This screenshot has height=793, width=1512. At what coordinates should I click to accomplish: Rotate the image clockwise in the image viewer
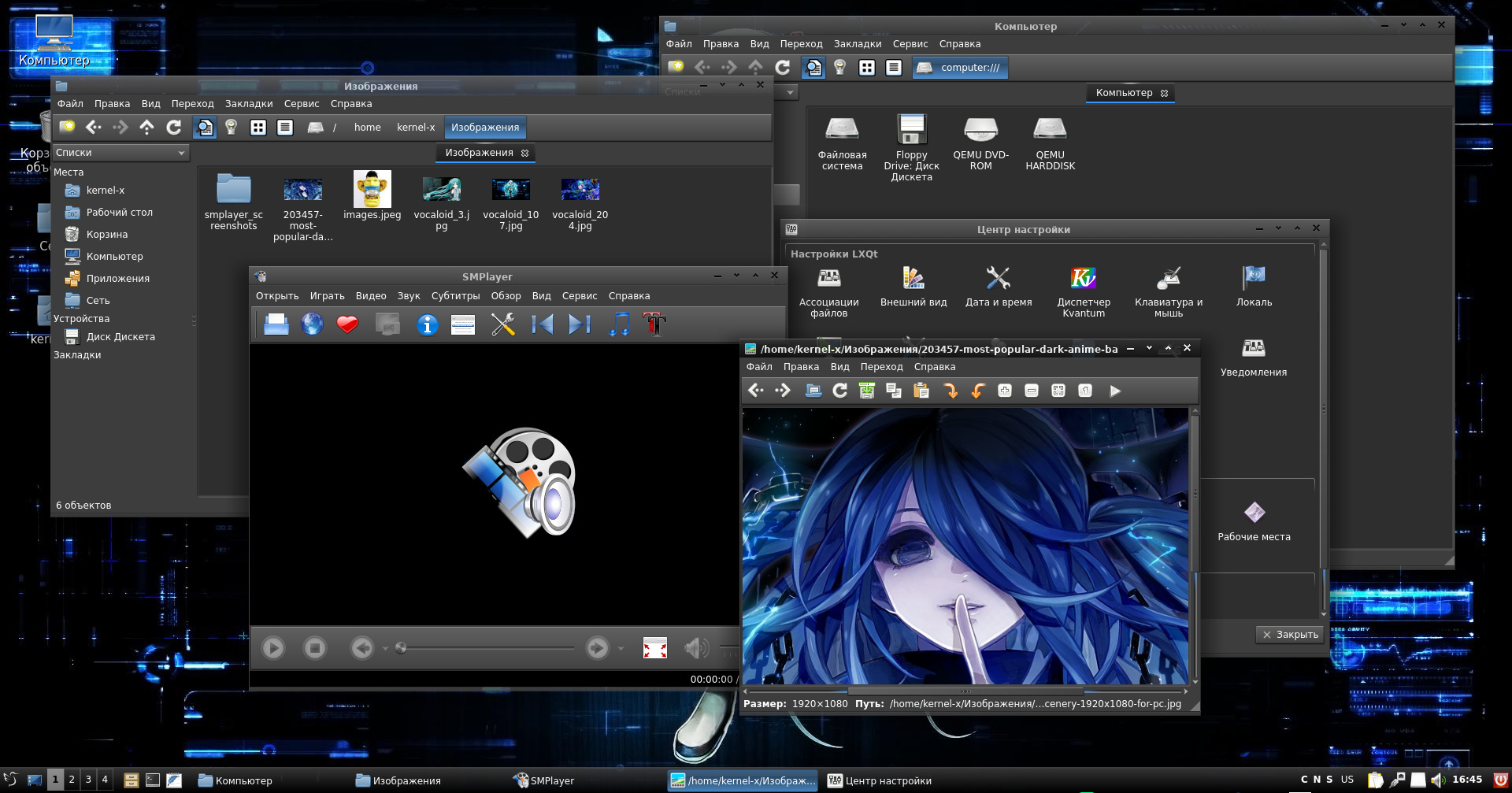coord(951,391)
